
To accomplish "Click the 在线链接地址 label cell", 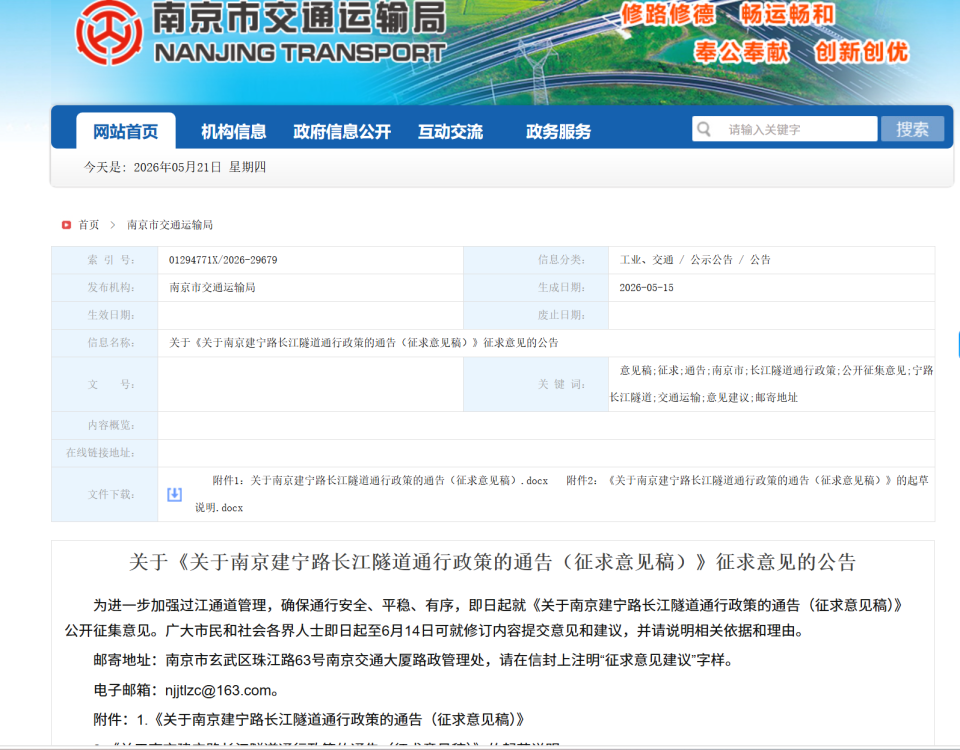I will click(x=105, y=452).
